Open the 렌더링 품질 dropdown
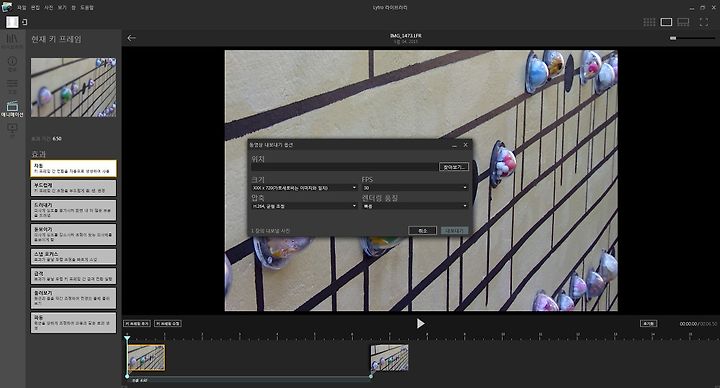This screenshot has height=388, width=720. pos(415,206)
